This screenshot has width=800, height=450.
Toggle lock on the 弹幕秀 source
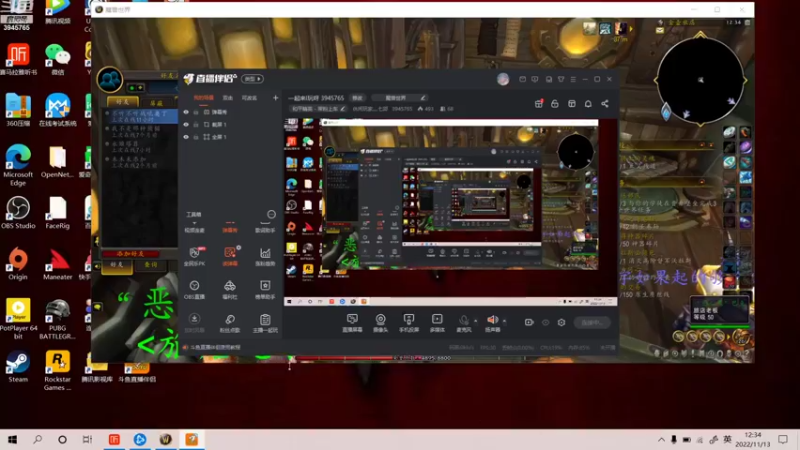(x=196, y=112)
